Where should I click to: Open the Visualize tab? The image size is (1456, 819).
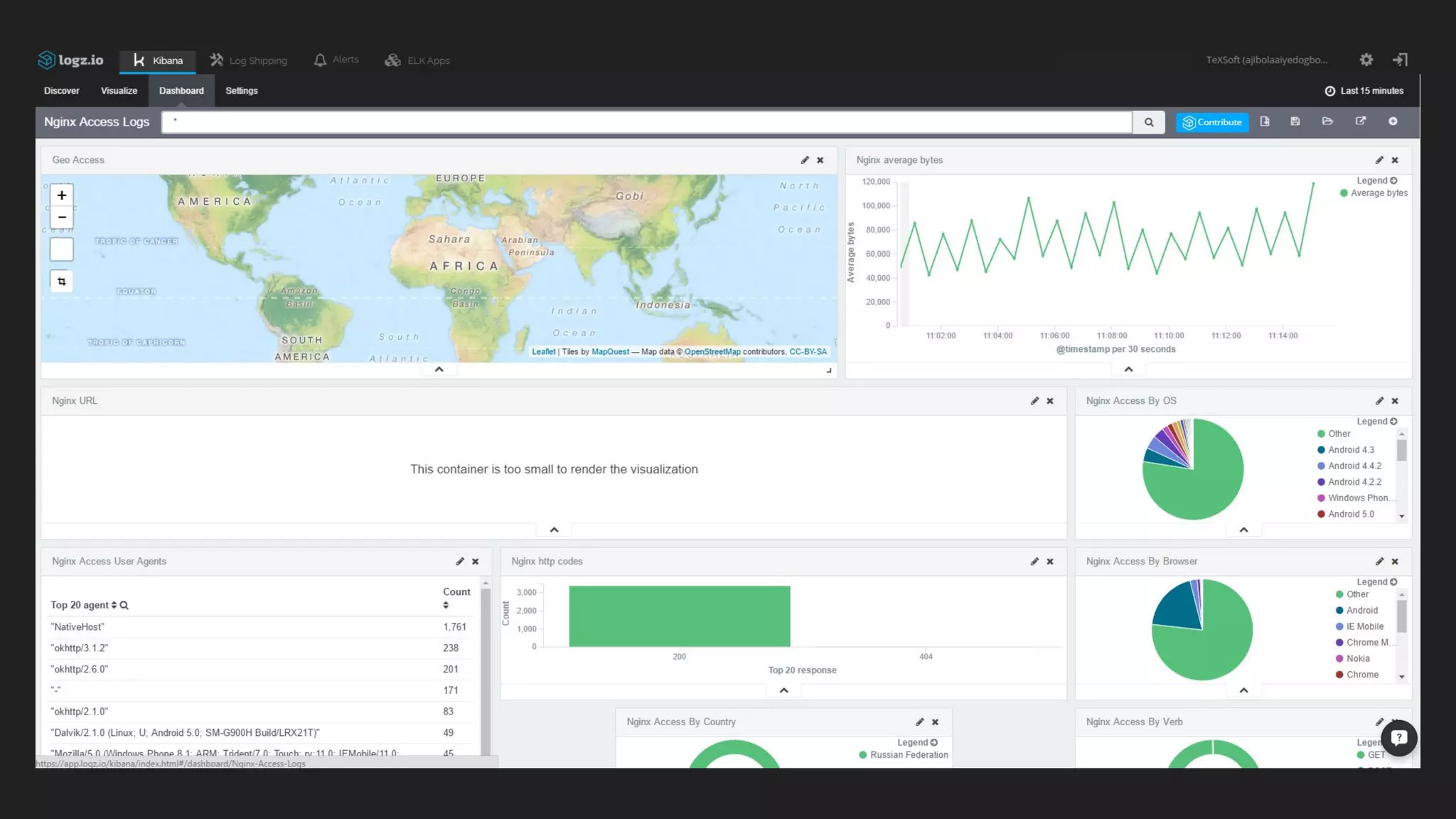point(119,91)
